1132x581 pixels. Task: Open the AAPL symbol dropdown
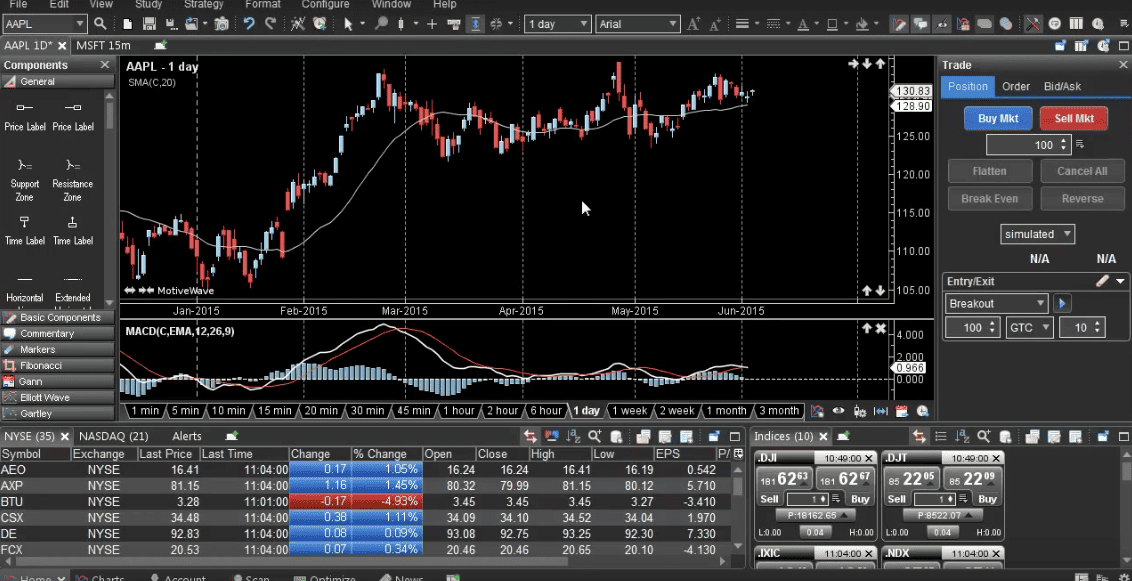[79, 24]
